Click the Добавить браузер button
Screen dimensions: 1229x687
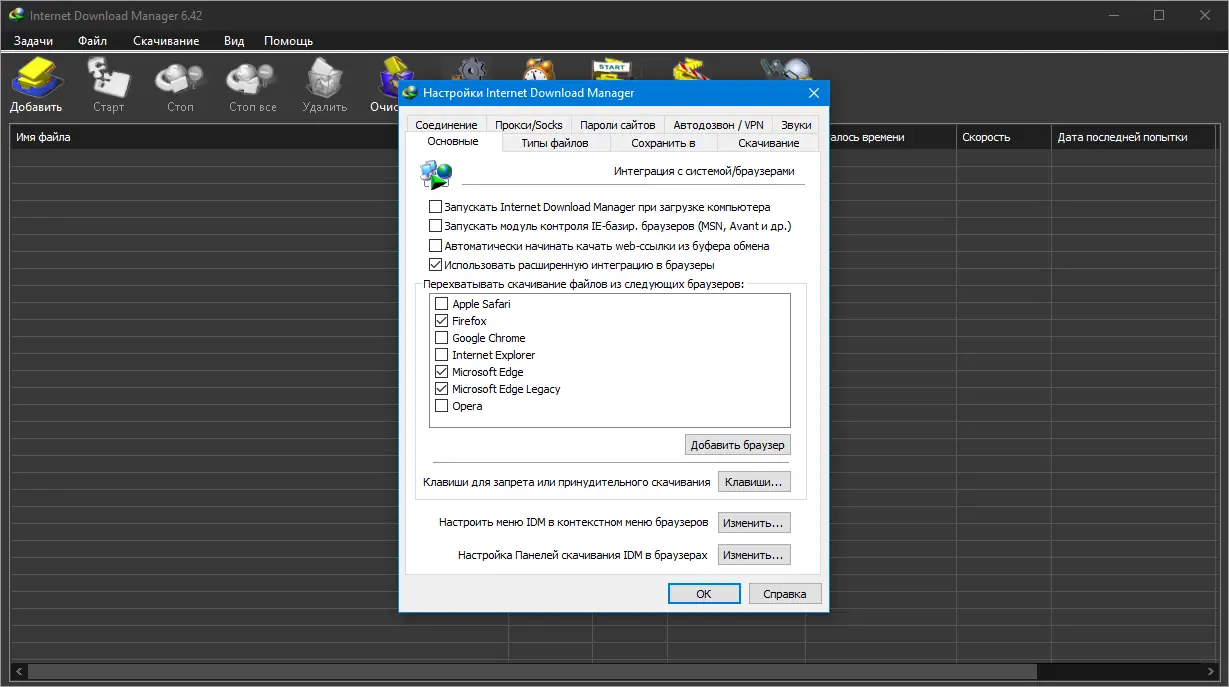[x=738, y=444]
